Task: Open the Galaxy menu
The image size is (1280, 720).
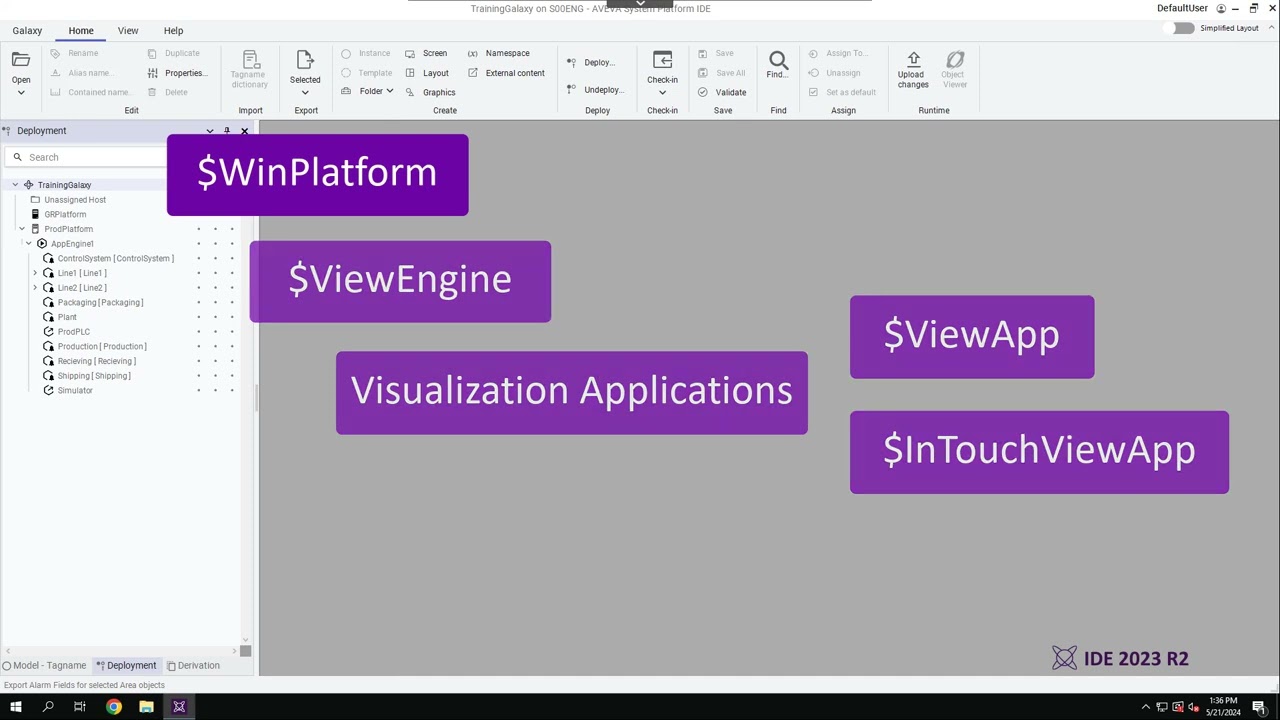Action: [27, 31]
